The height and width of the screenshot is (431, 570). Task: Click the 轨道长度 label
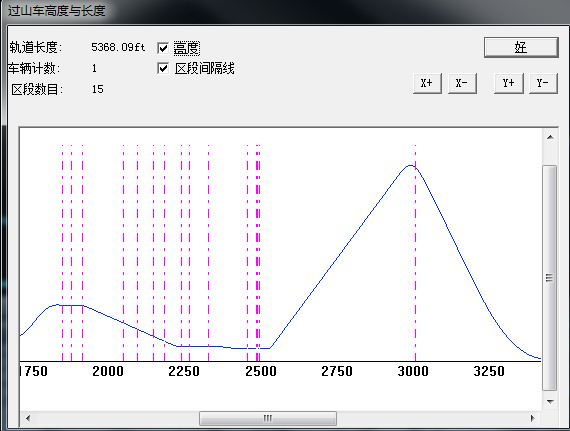(x=36, y=47)
